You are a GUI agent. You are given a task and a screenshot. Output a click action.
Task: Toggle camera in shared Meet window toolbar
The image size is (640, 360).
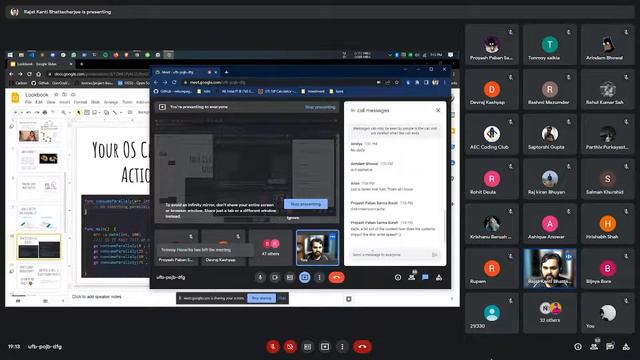[275, 277]
